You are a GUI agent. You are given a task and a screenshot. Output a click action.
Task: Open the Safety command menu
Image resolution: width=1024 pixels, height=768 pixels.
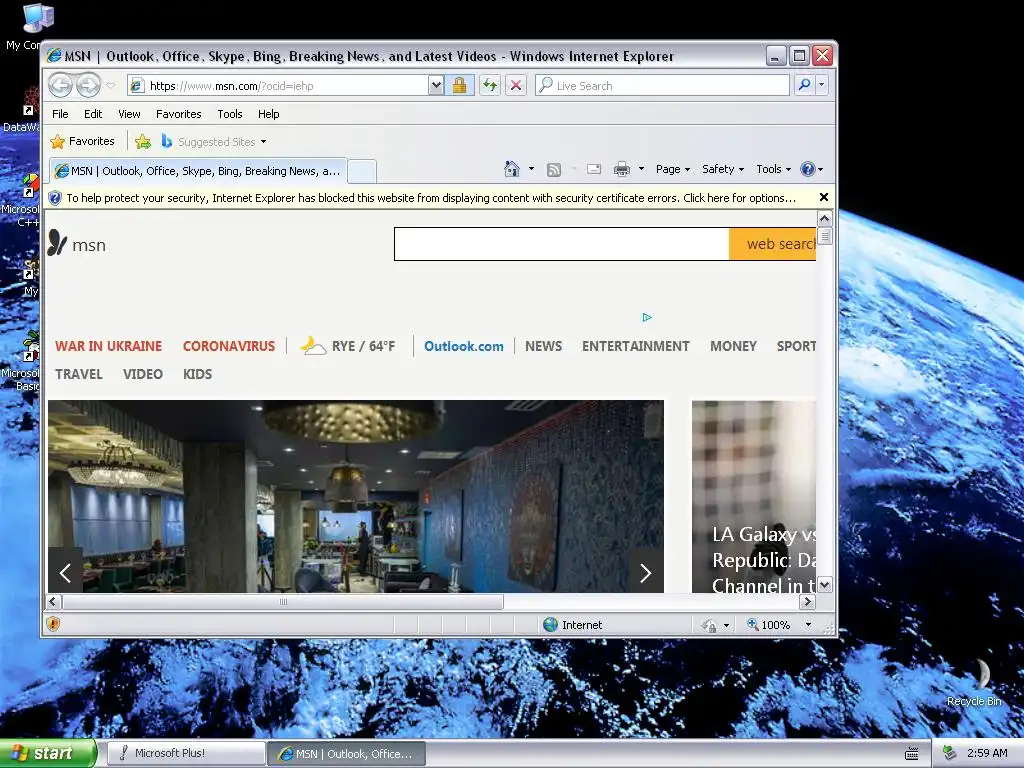click(723, 169)
